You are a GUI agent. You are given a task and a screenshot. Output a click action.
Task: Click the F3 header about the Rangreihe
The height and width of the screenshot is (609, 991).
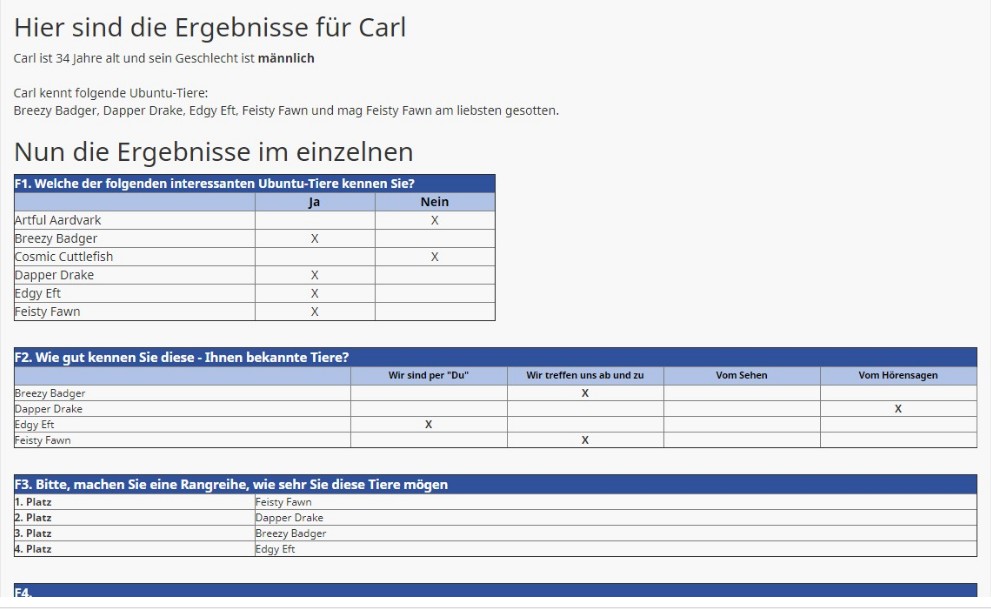[496, 485]
